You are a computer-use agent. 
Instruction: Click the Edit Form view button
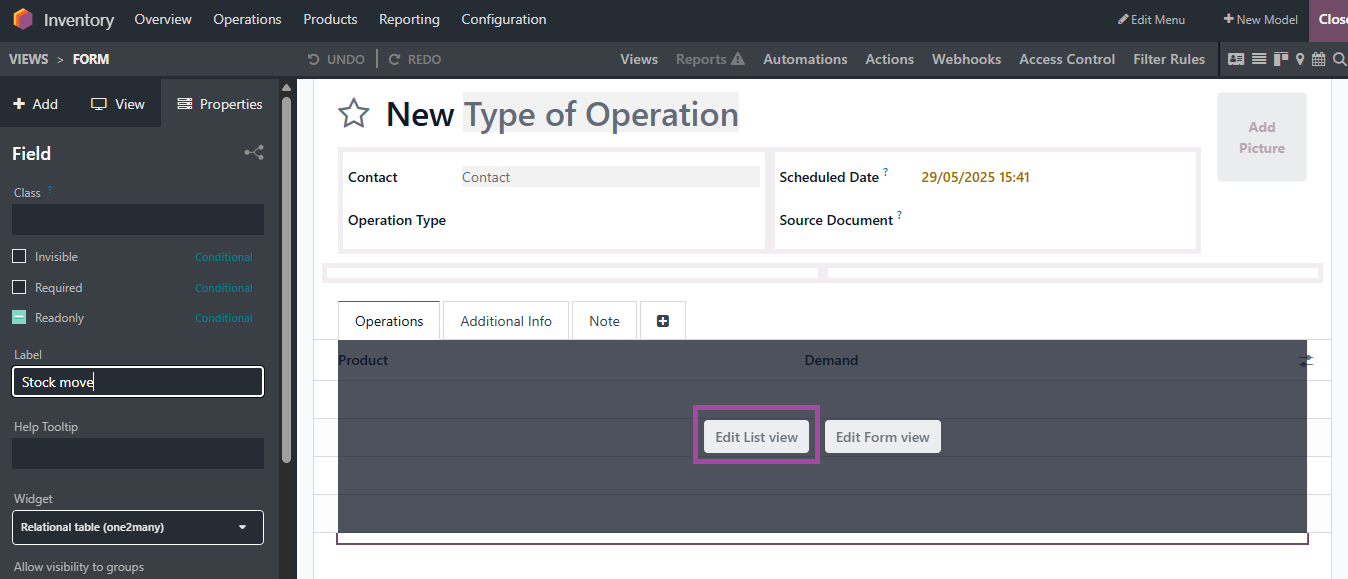(x=883, y=437)
